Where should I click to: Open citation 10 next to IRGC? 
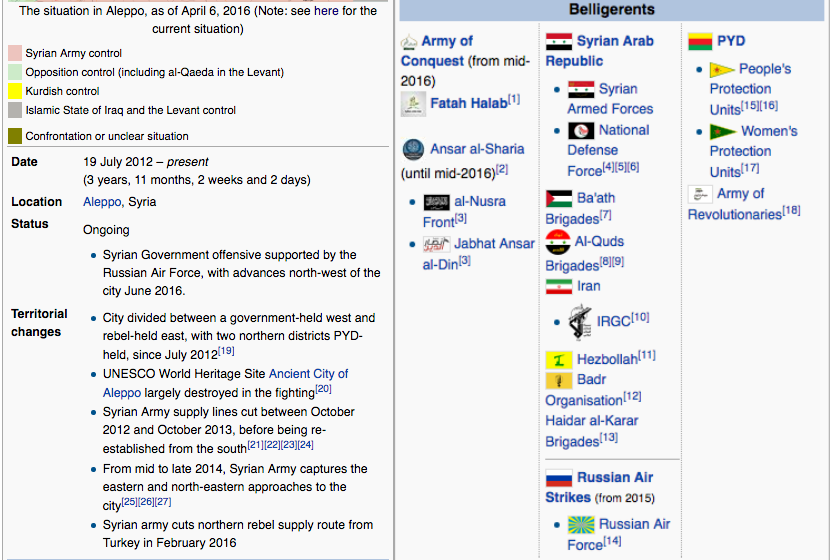[x=640, y=317]
